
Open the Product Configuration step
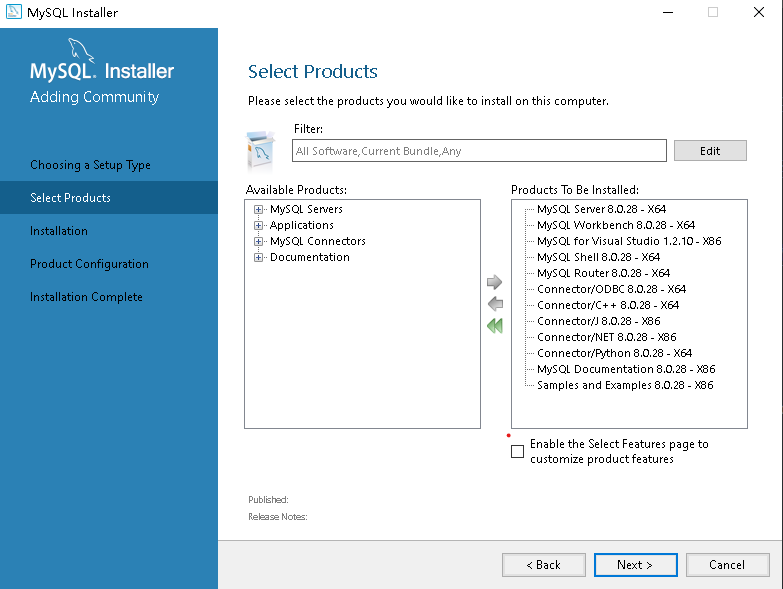tap(89, 264)
